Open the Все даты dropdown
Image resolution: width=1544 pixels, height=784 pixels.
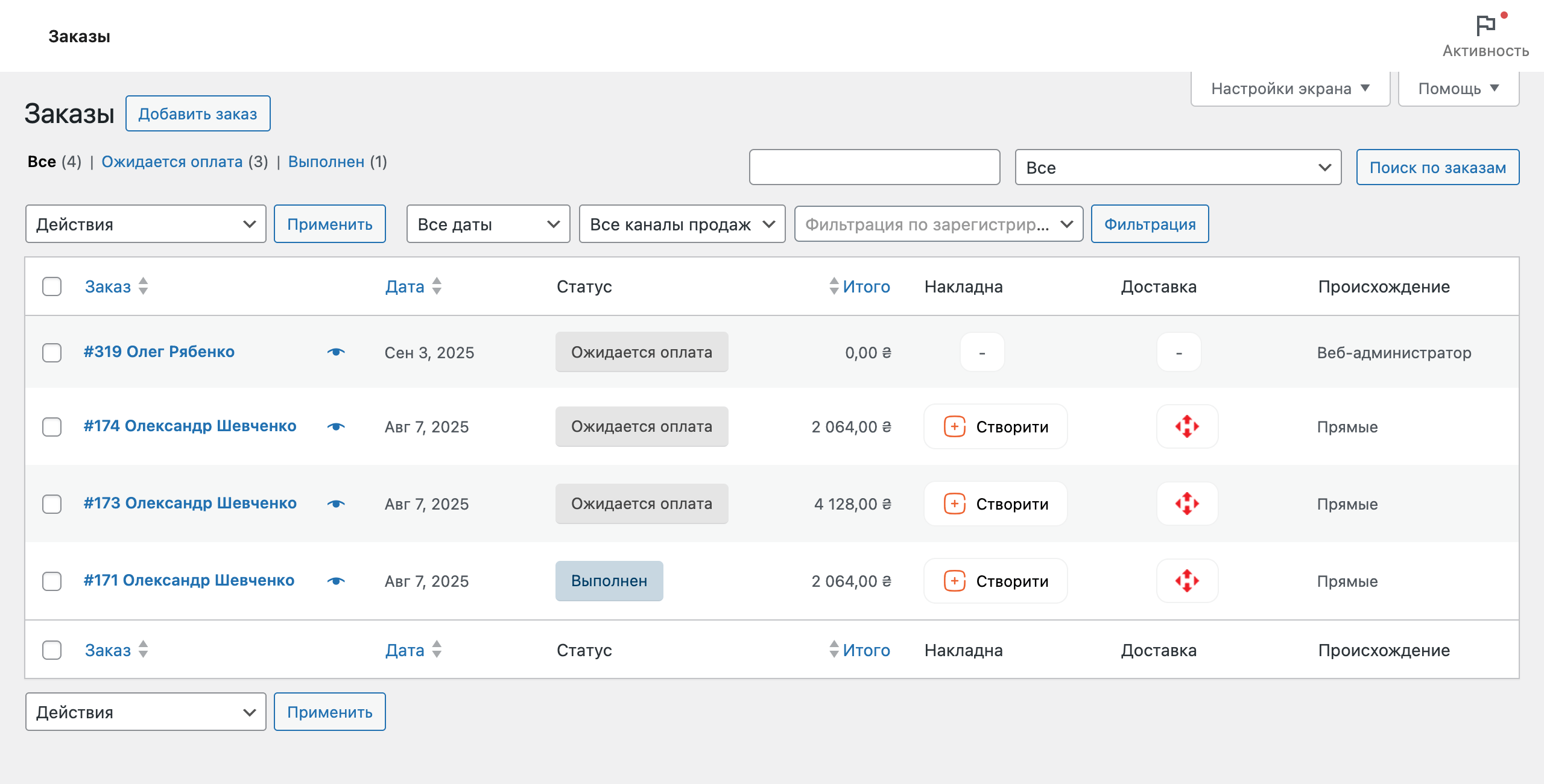click(x=488, y=224)
